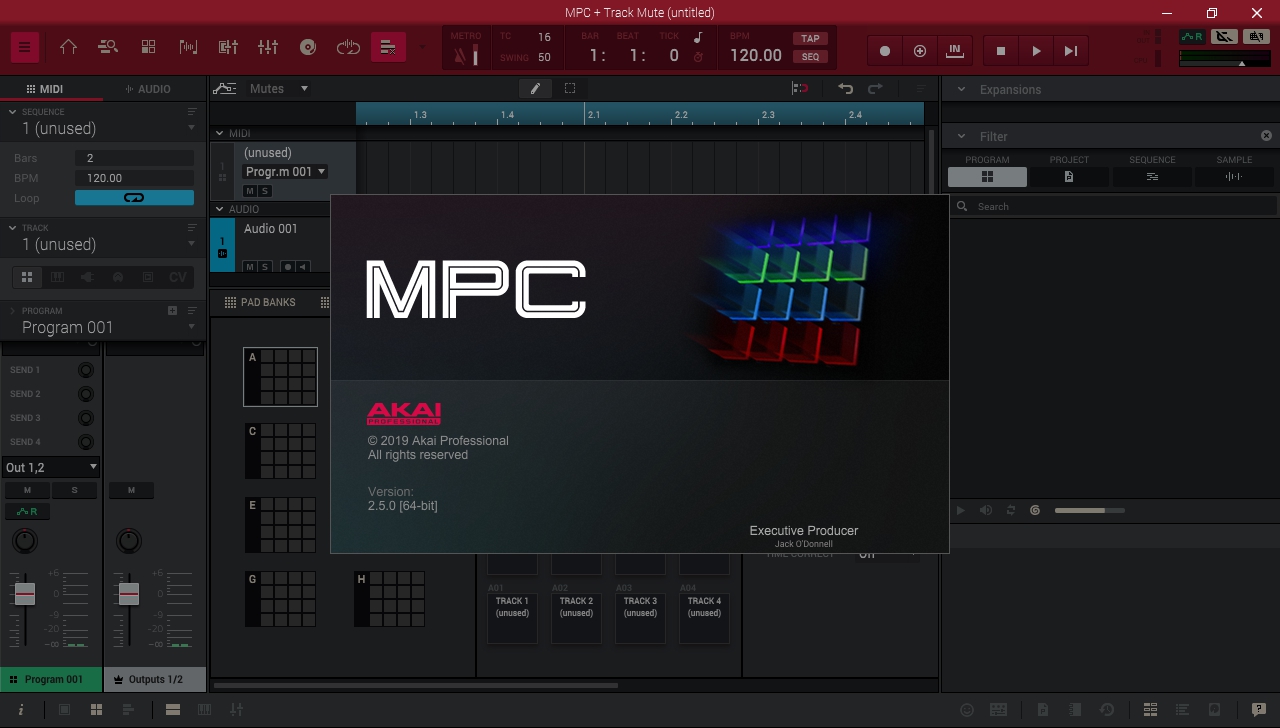Select the marquee selection tool
The height and width of the screenshot is (728, 1280).
click(570, 88)
